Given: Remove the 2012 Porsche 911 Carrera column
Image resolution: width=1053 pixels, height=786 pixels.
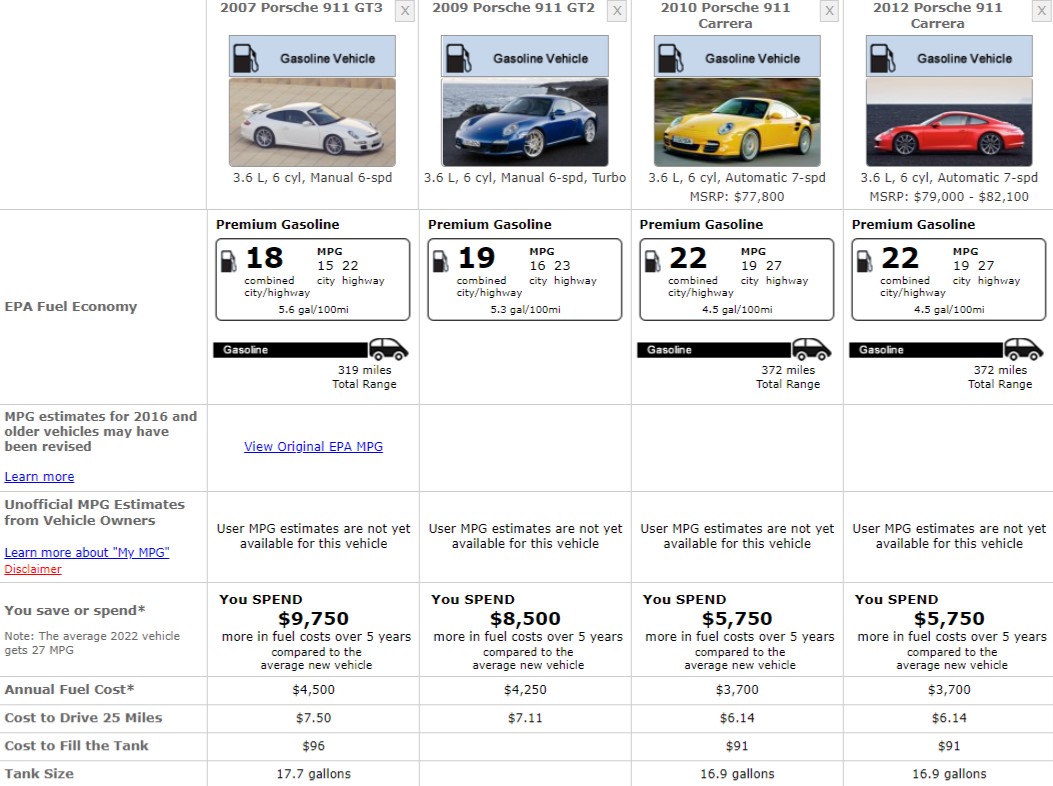Looking at the screenshot, I should click(1042, 11).
